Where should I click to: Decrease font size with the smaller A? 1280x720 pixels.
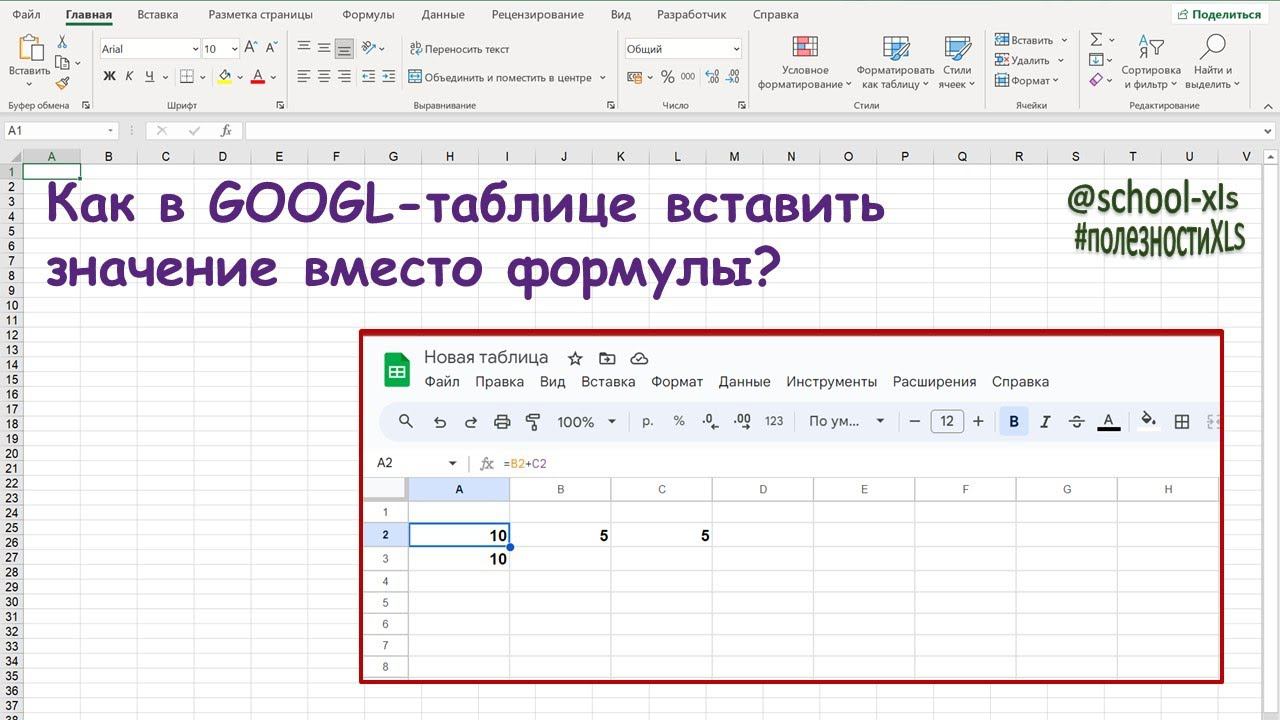point(271,48)
